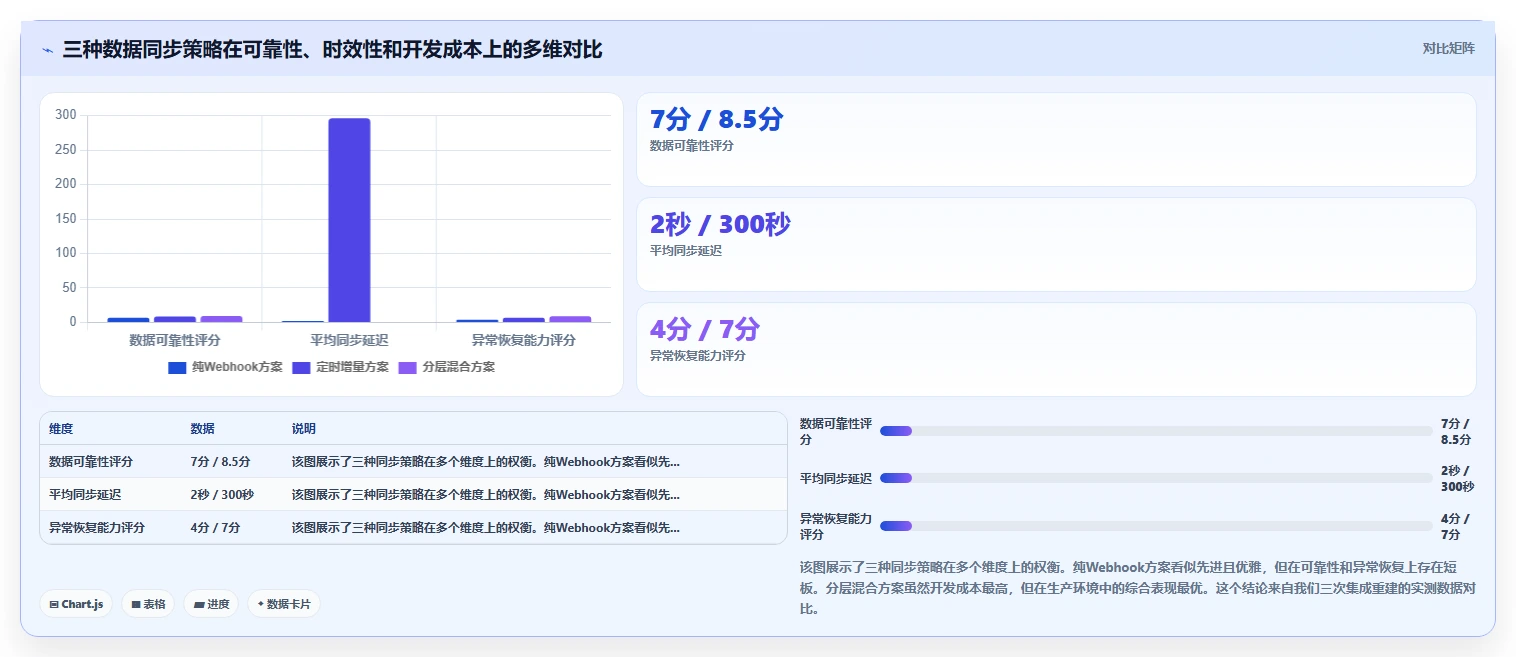Open the 7分 / 8.5分 data card
Viewport: 1516px width, 657px height.
pos(1056,140)
